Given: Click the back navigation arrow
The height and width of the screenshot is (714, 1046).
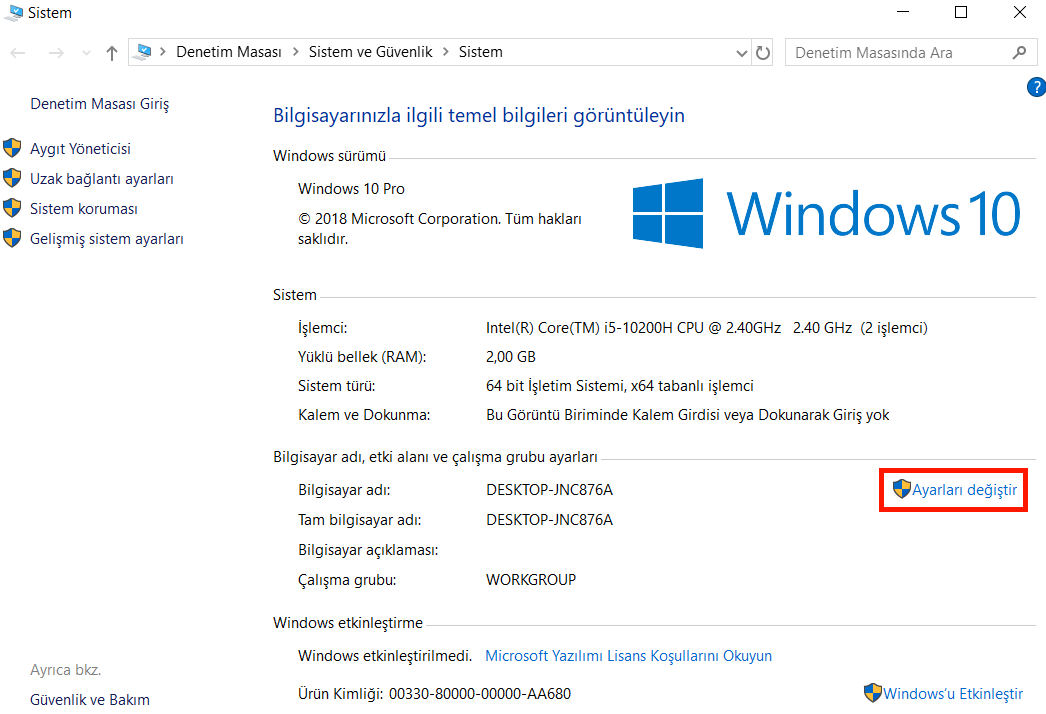Looking at the screenshot, I should point(18,53).
